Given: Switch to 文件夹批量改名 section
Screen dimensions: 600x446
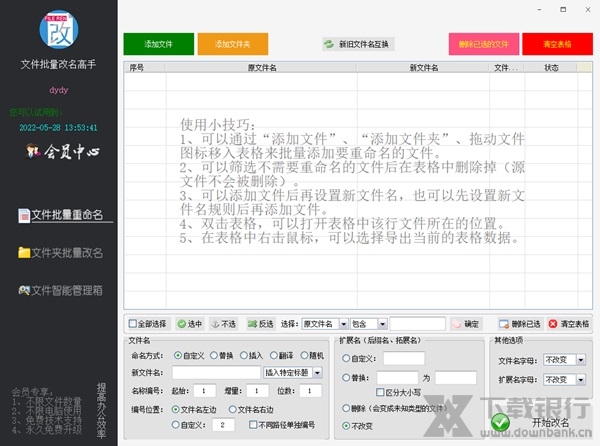Looking at the screenshot, I should (61, 252).
